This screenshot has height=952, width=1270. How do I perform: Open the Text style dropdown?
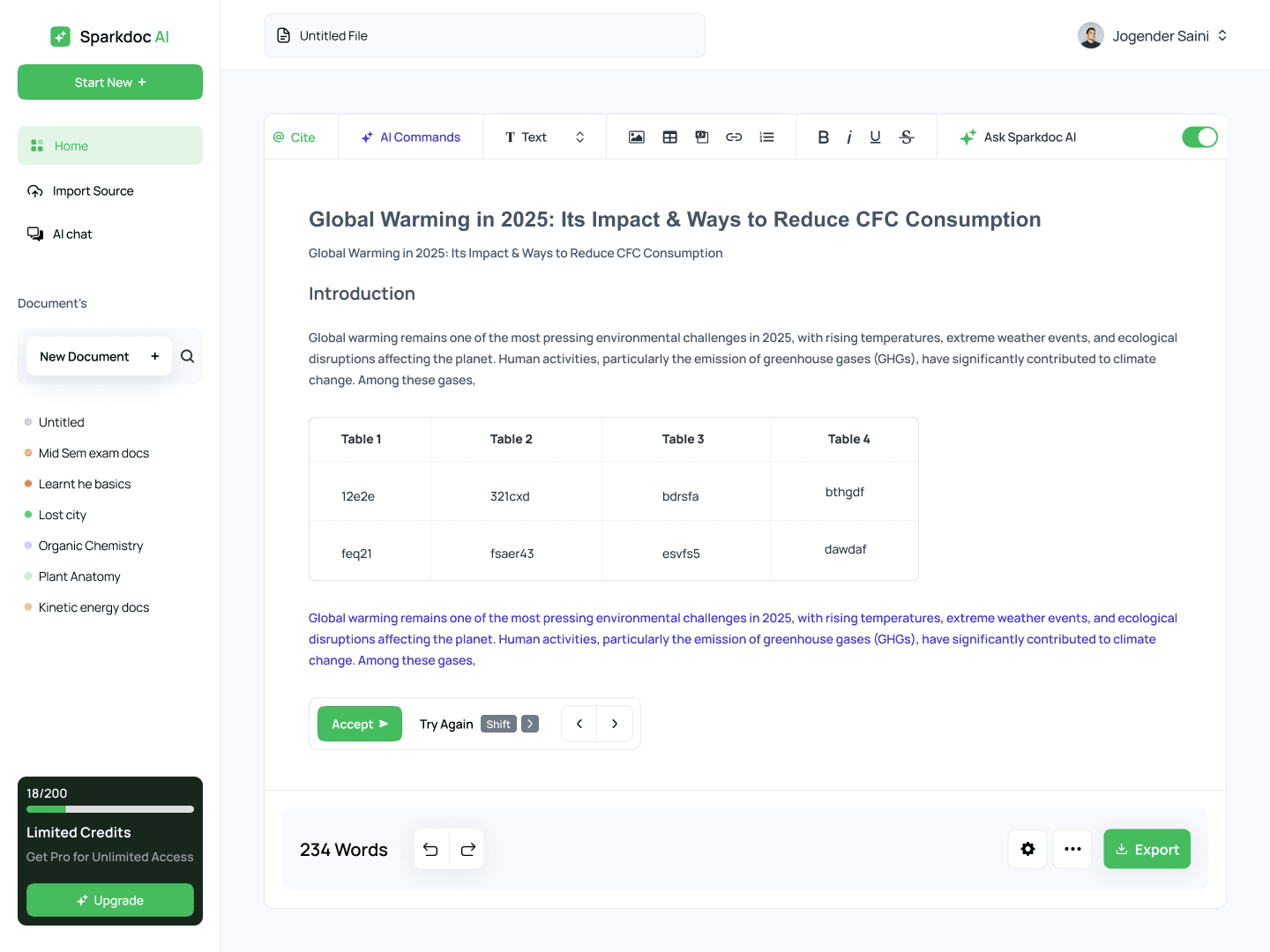[x=544, y=138]
